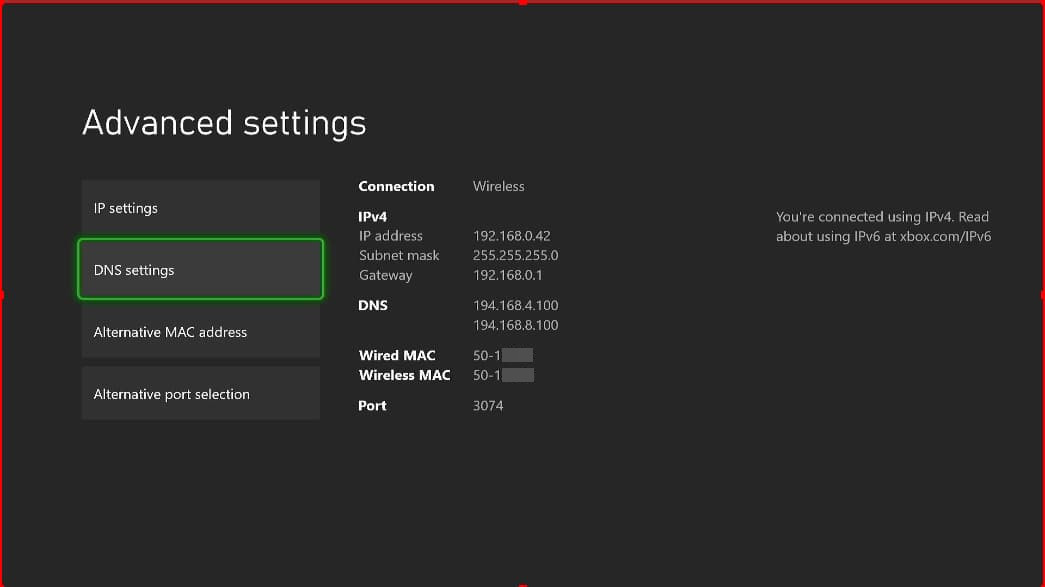Click the Advanced settings page title
Viewport: 1045px width, 587px height.
click(224, 123)
